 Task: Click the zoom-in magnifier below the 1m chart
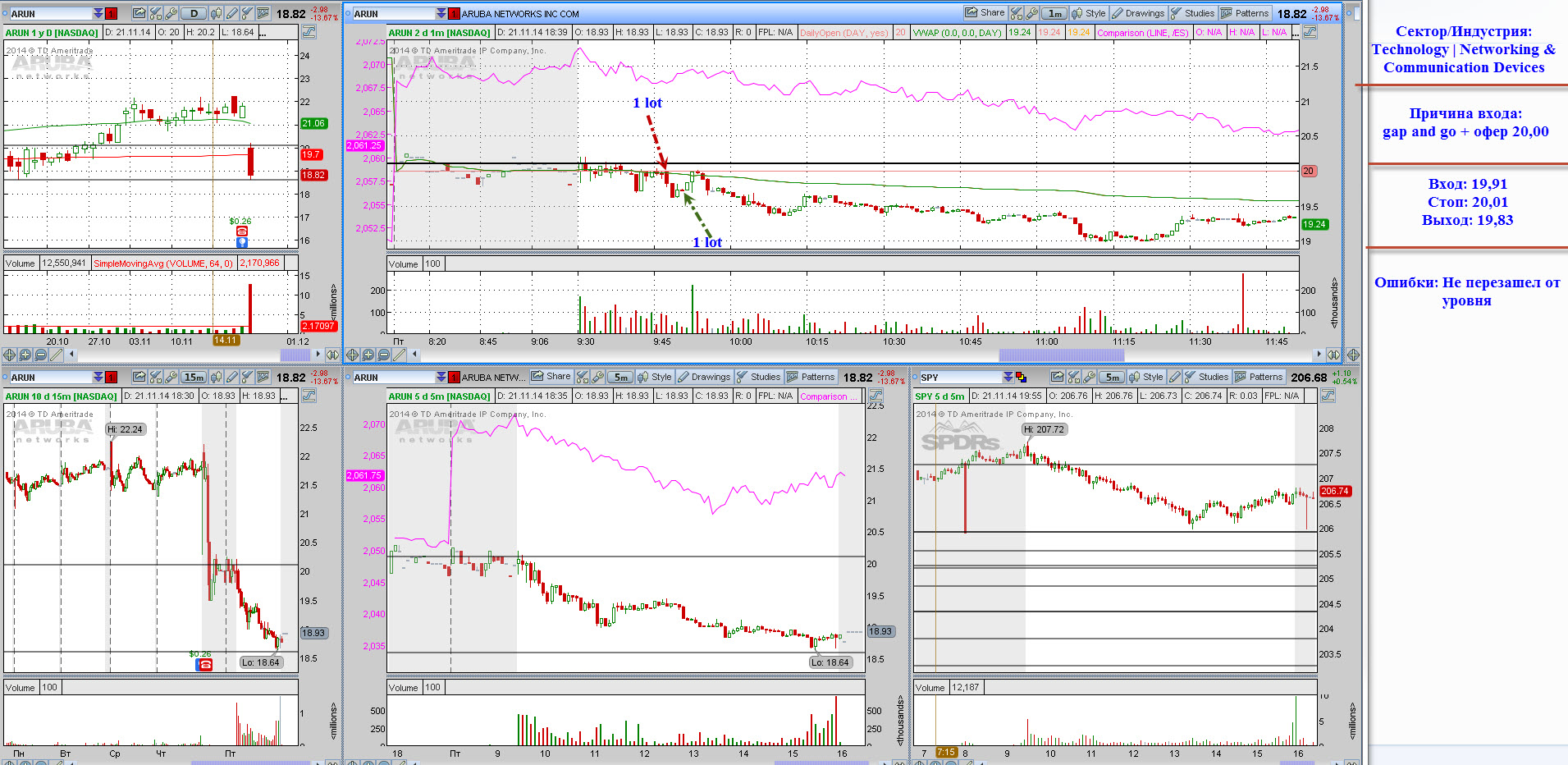(368, 355)
